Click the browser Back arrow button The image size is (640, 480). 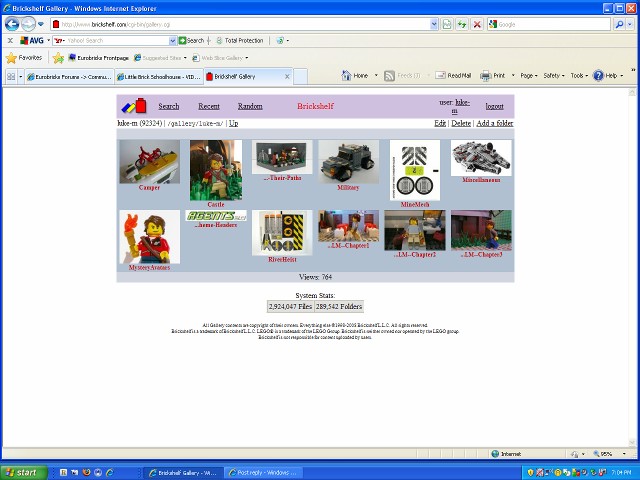point(12,24)
